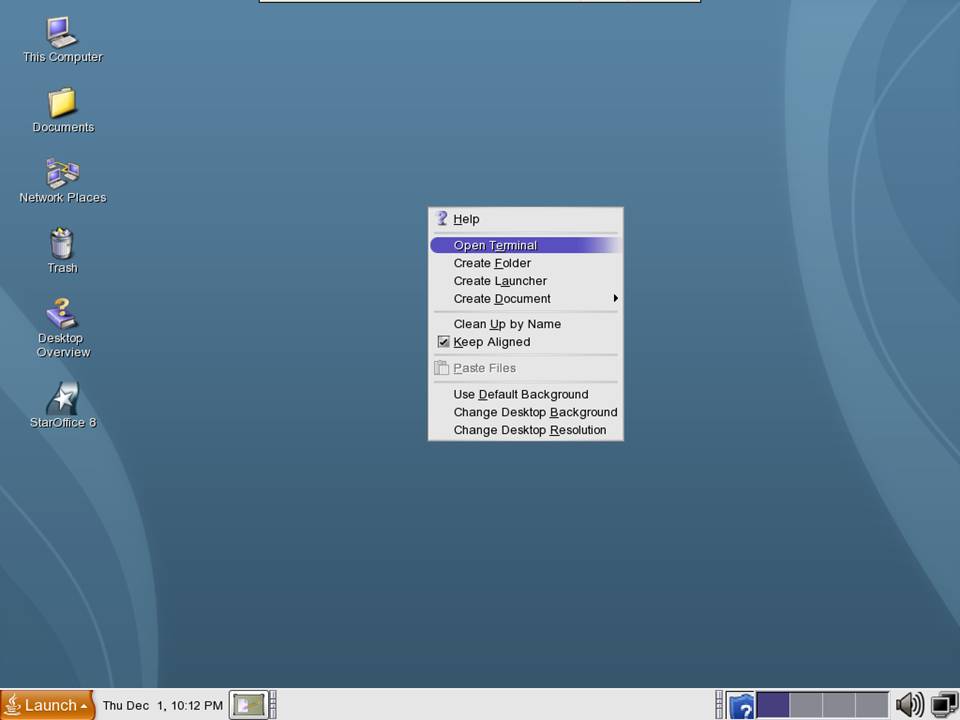960x720 pixels.
Task: Select the Trash icon on desktop
Action: click(x=62, y=251)
